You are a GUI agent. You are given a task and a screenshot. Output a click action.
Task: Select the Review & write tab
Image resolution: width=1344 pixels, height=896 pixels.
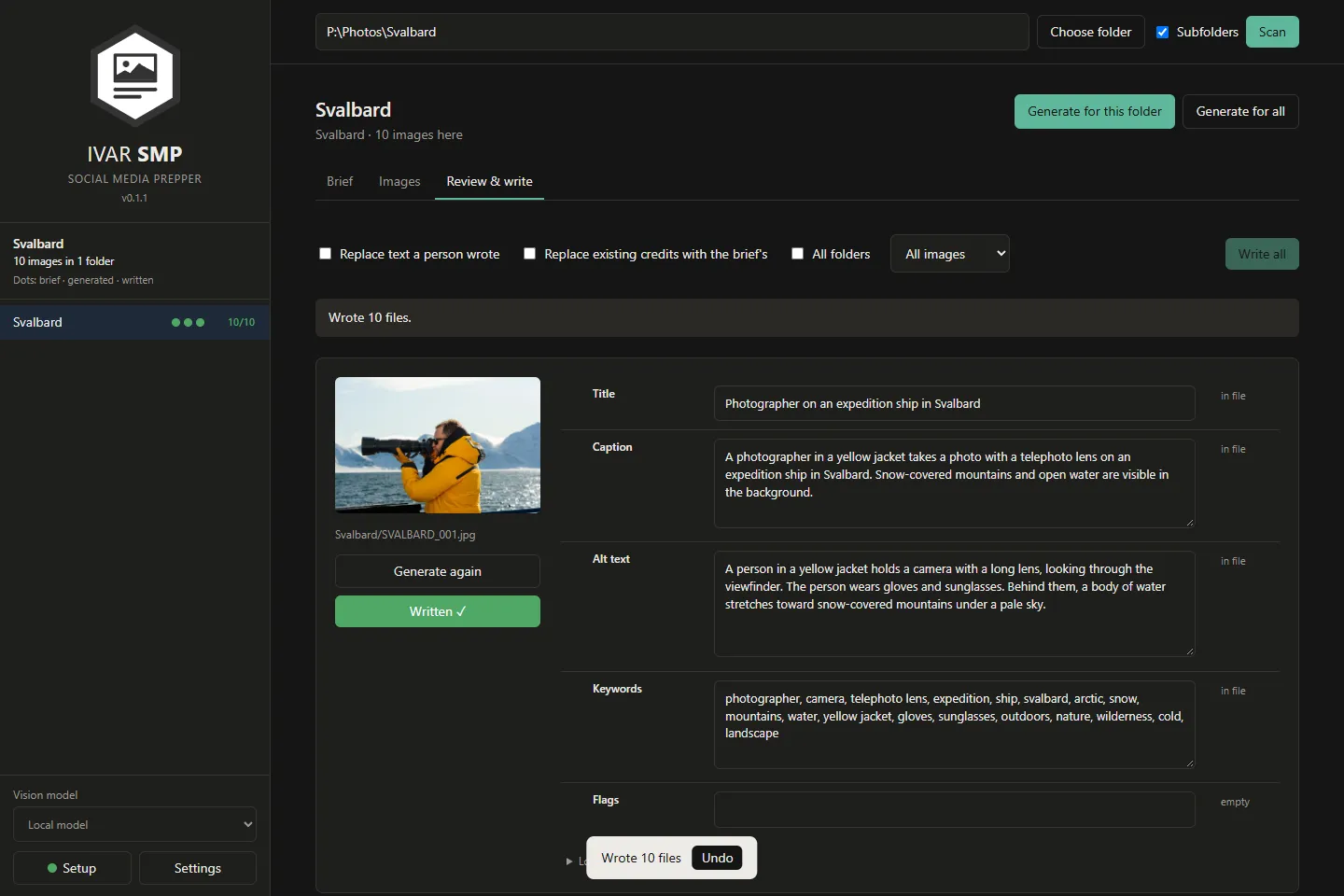coord(489,181)
